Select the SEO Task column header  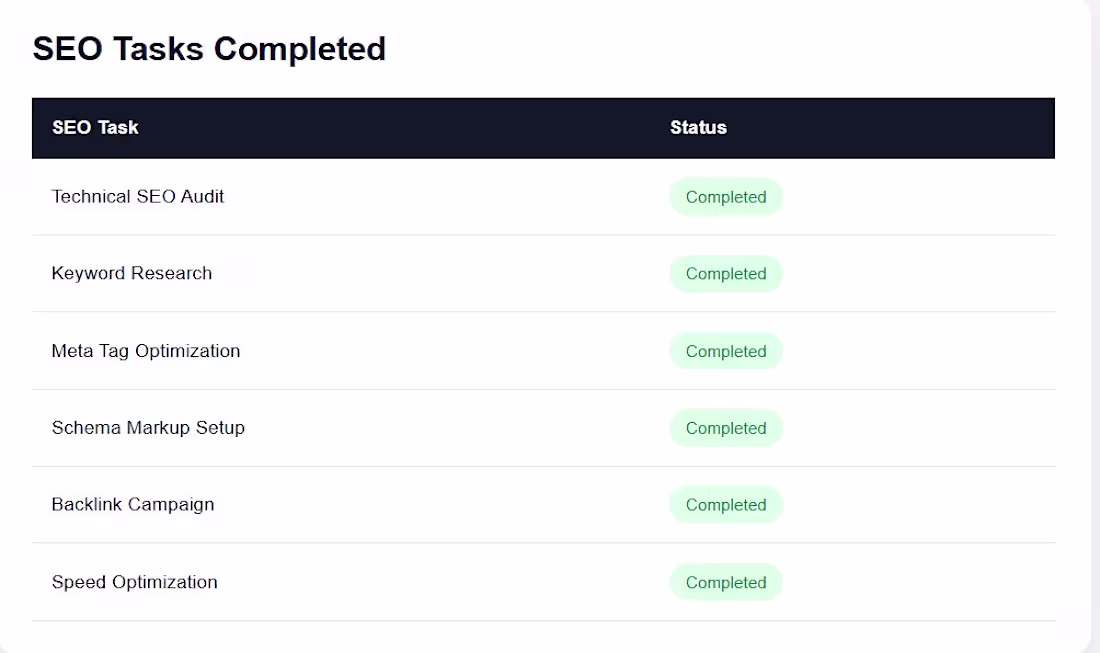pos(95,128)
